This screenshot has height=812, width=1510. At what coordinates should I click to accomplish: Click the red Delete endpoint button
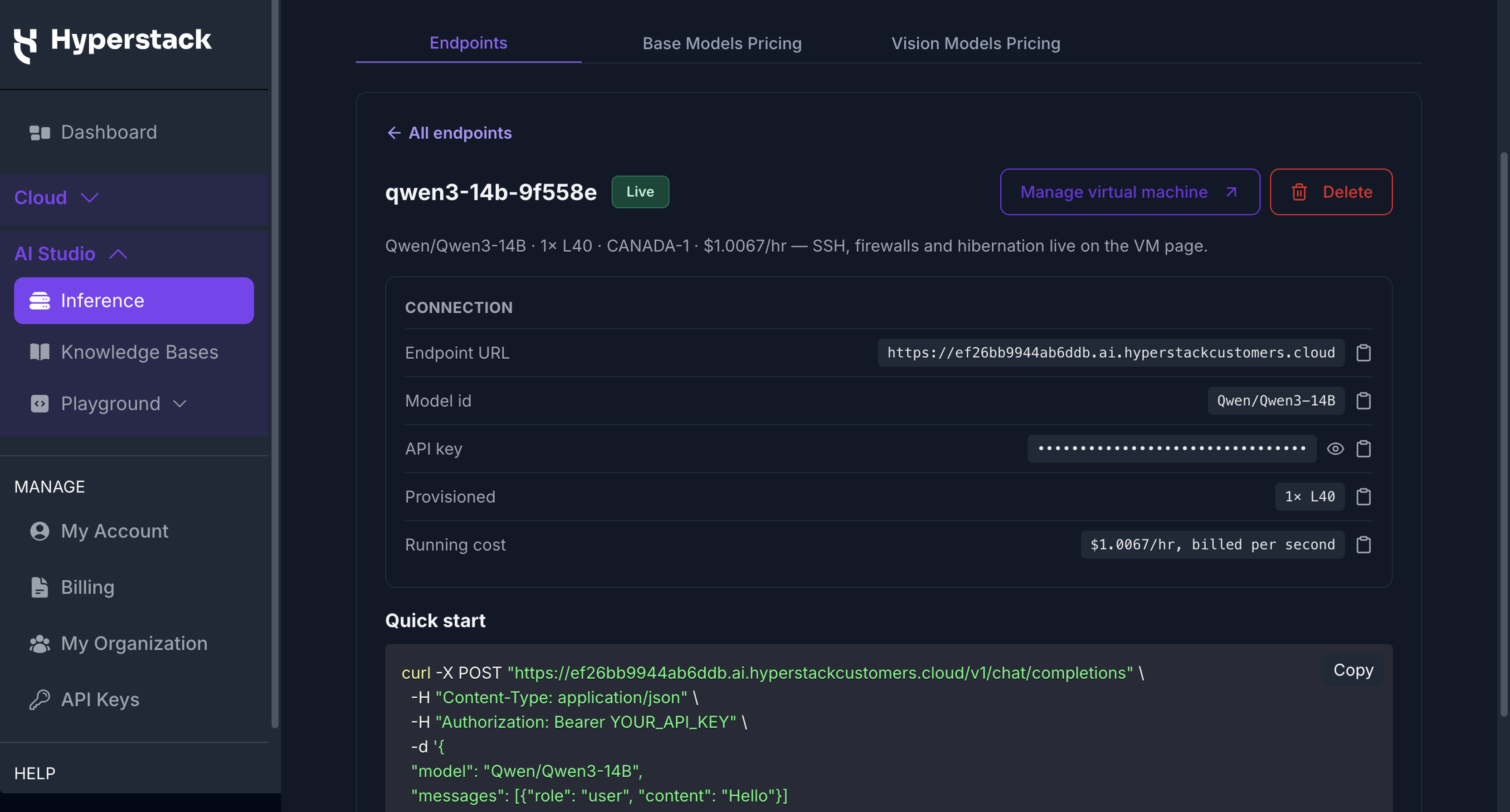coord(1330,192)
